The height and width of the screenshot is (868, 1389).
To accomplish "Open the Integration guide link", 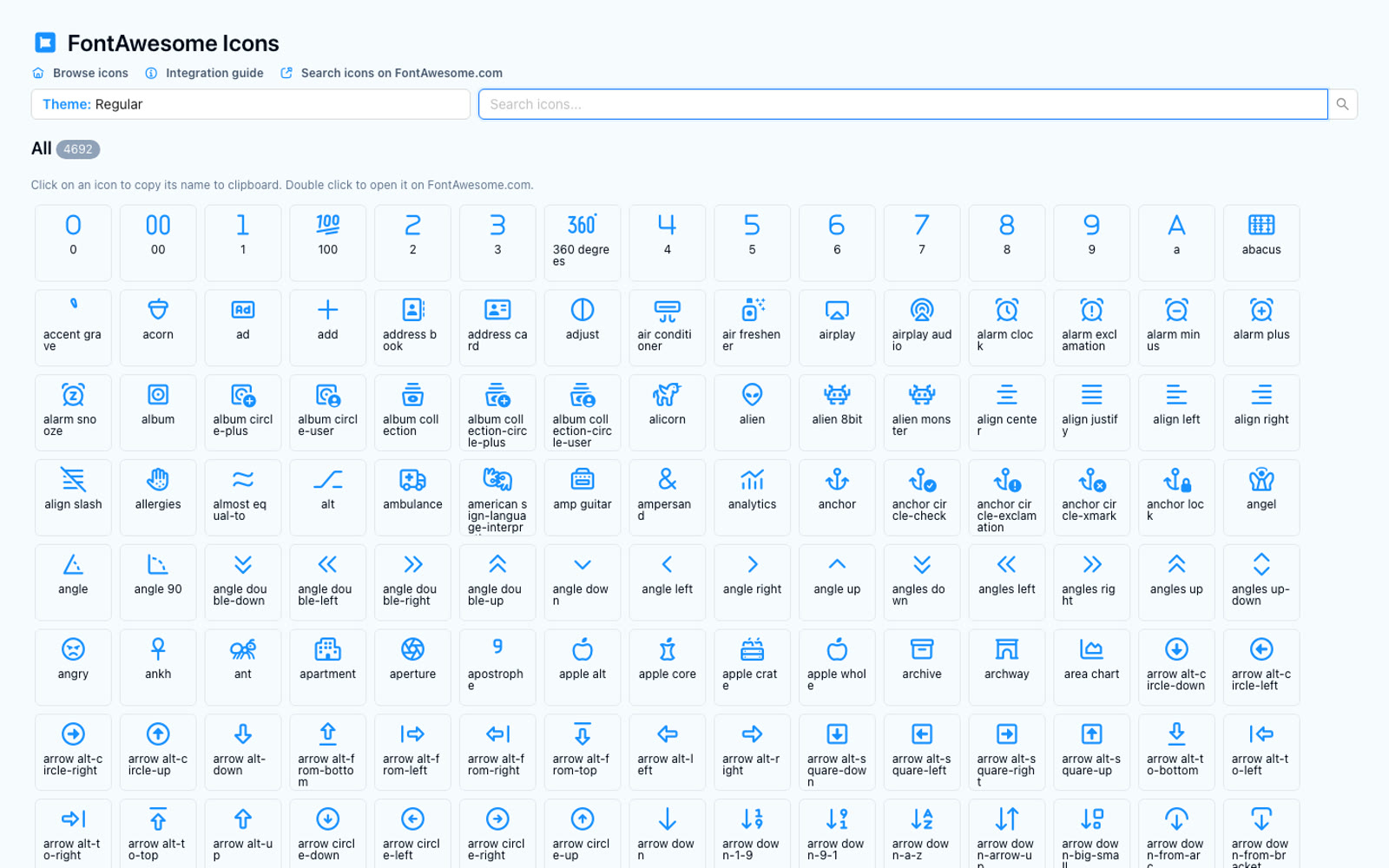I will (x=205, y=73).
